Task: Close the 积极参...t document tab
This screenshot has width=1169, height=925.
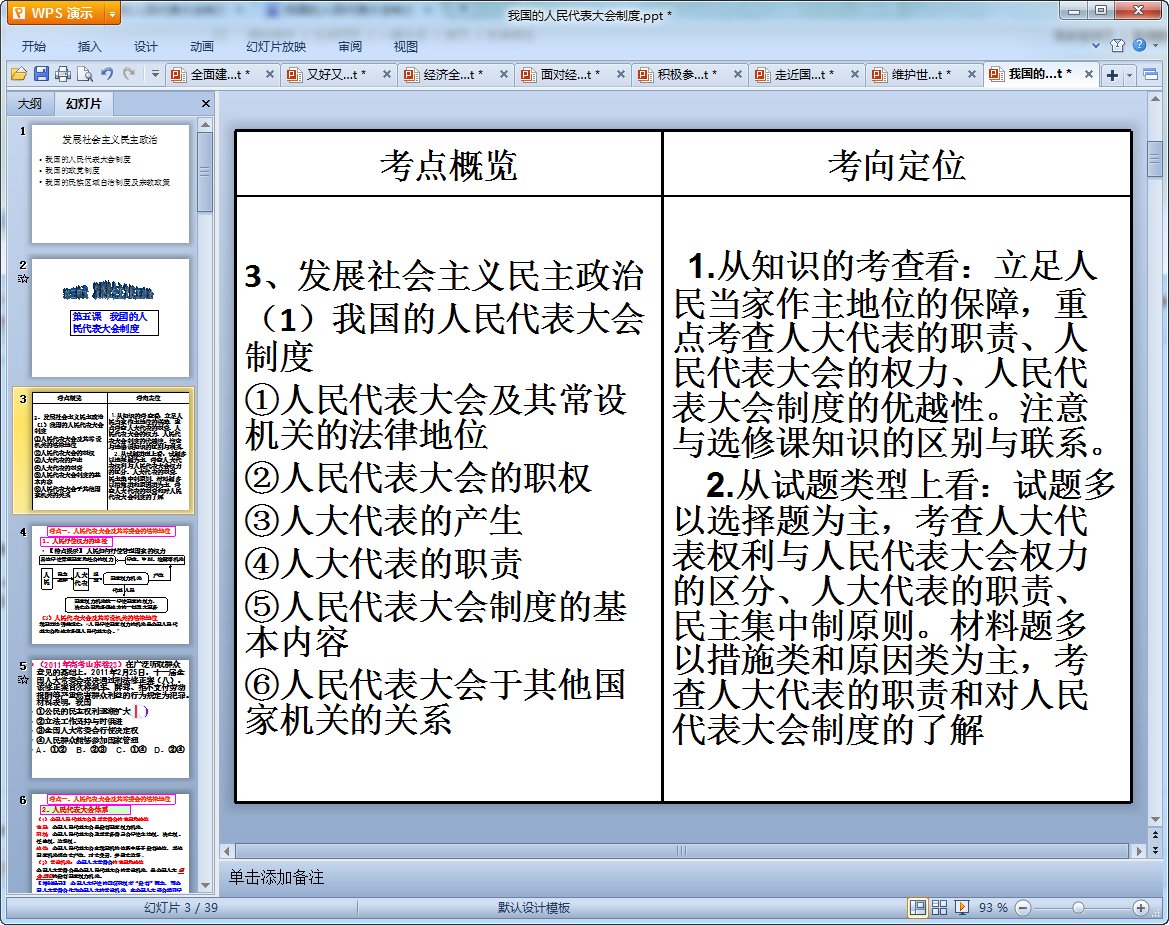Action: (x=737, y=75)
